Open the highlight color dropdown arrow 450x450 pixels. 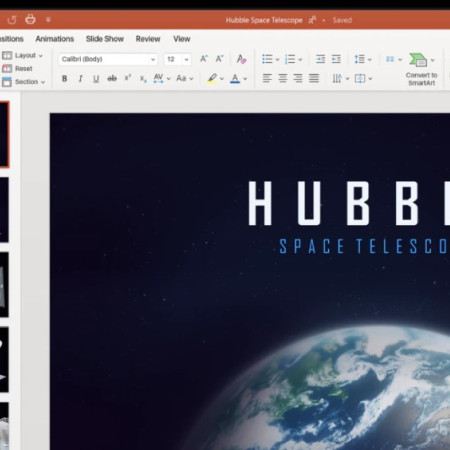point(222,79)
